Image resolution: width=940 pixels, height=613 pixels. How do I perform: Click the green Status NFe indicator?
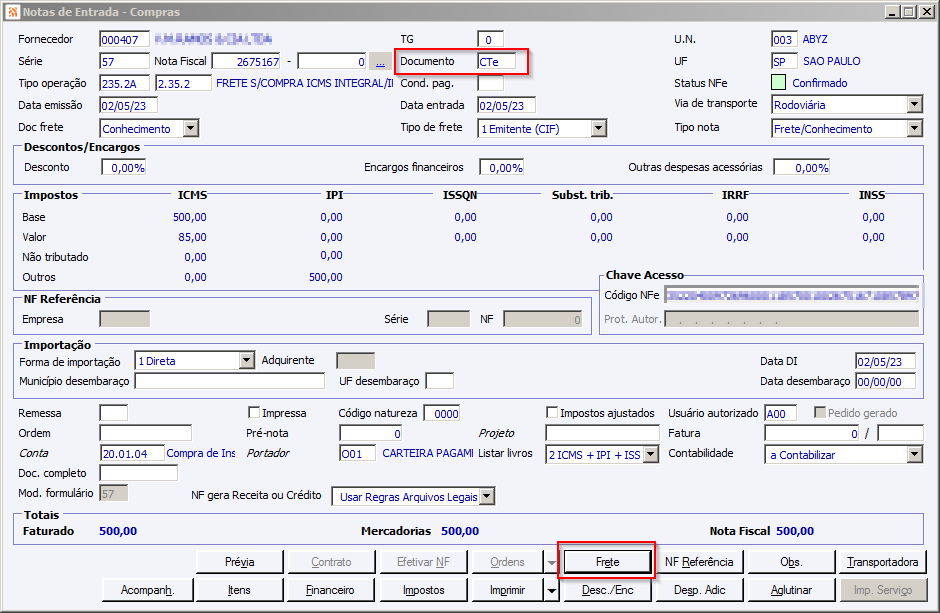point(779,83)
